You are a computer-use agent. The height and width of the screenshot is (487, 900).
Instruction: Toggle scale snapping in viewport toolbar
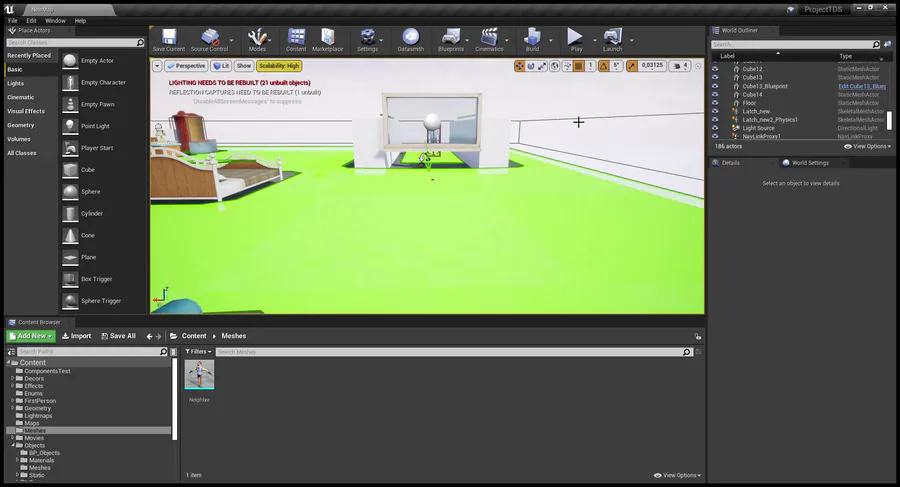point(631,66)
